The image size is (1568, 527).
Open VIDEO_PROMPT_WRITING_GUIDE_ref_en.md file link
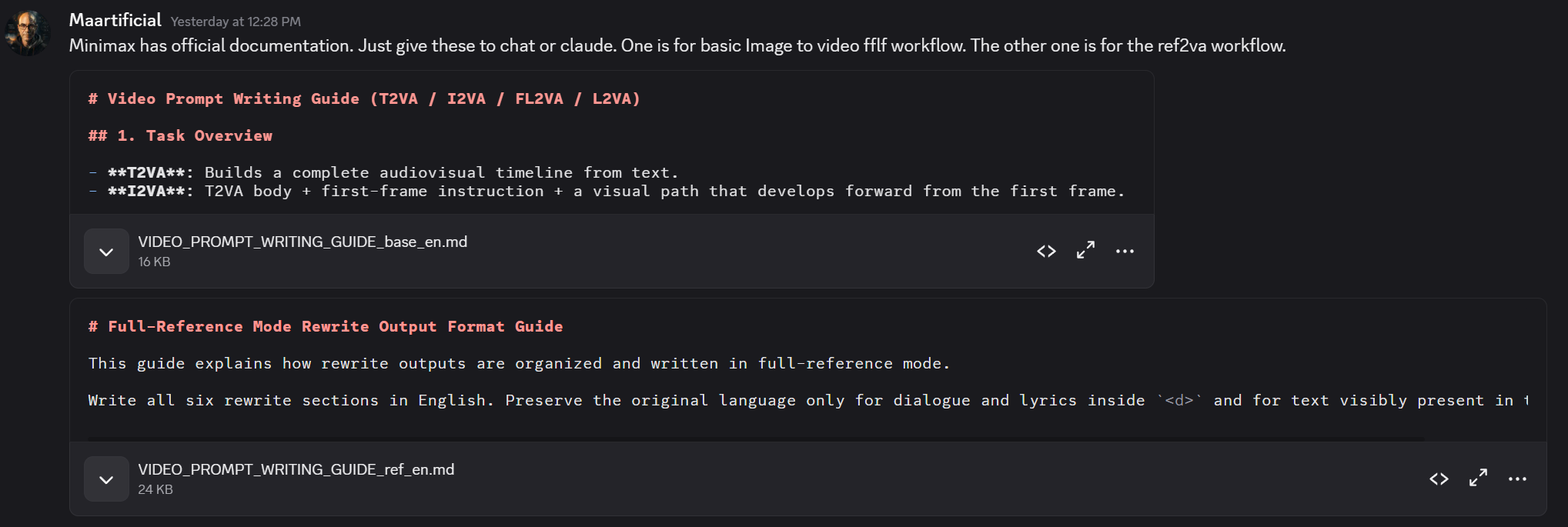point(296,469)
